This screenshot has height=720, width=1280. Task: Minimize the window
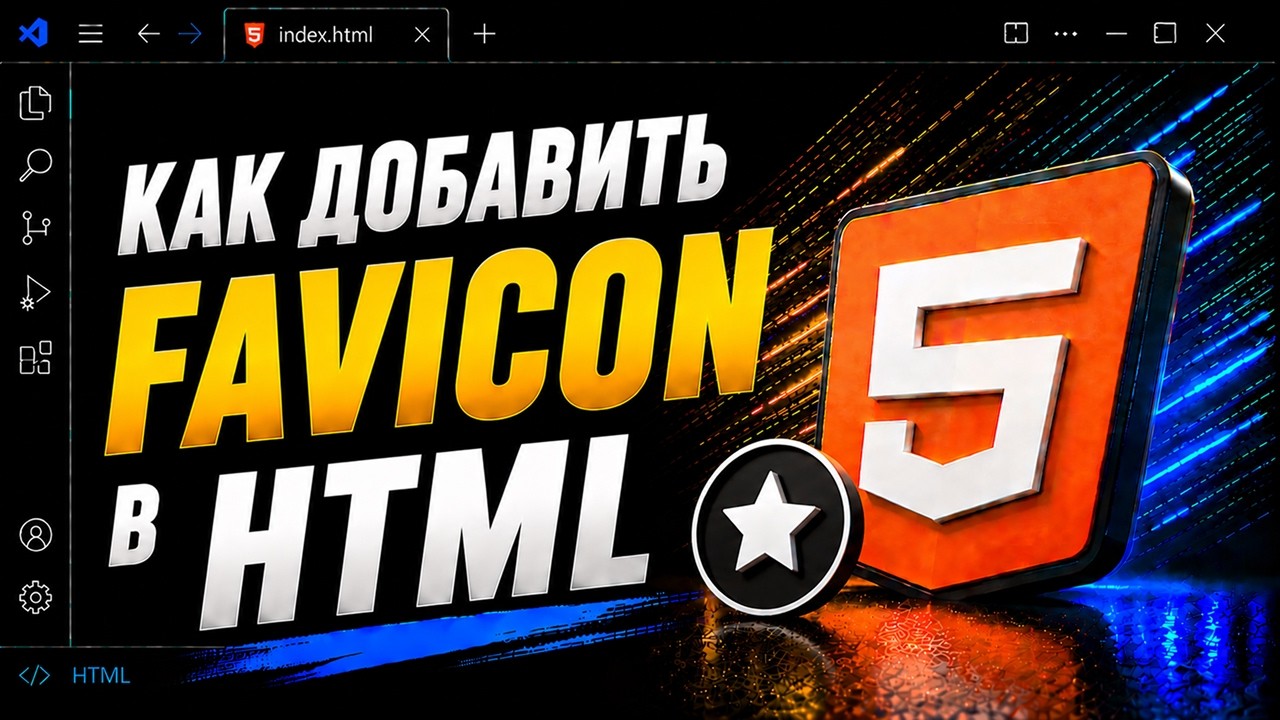(1116, 34)
